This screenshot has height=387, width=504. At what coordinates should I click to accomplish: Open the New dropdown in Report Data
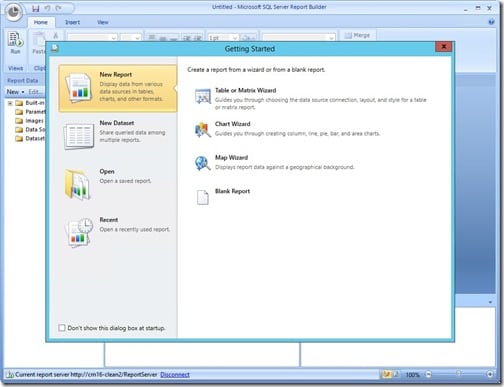15,92
